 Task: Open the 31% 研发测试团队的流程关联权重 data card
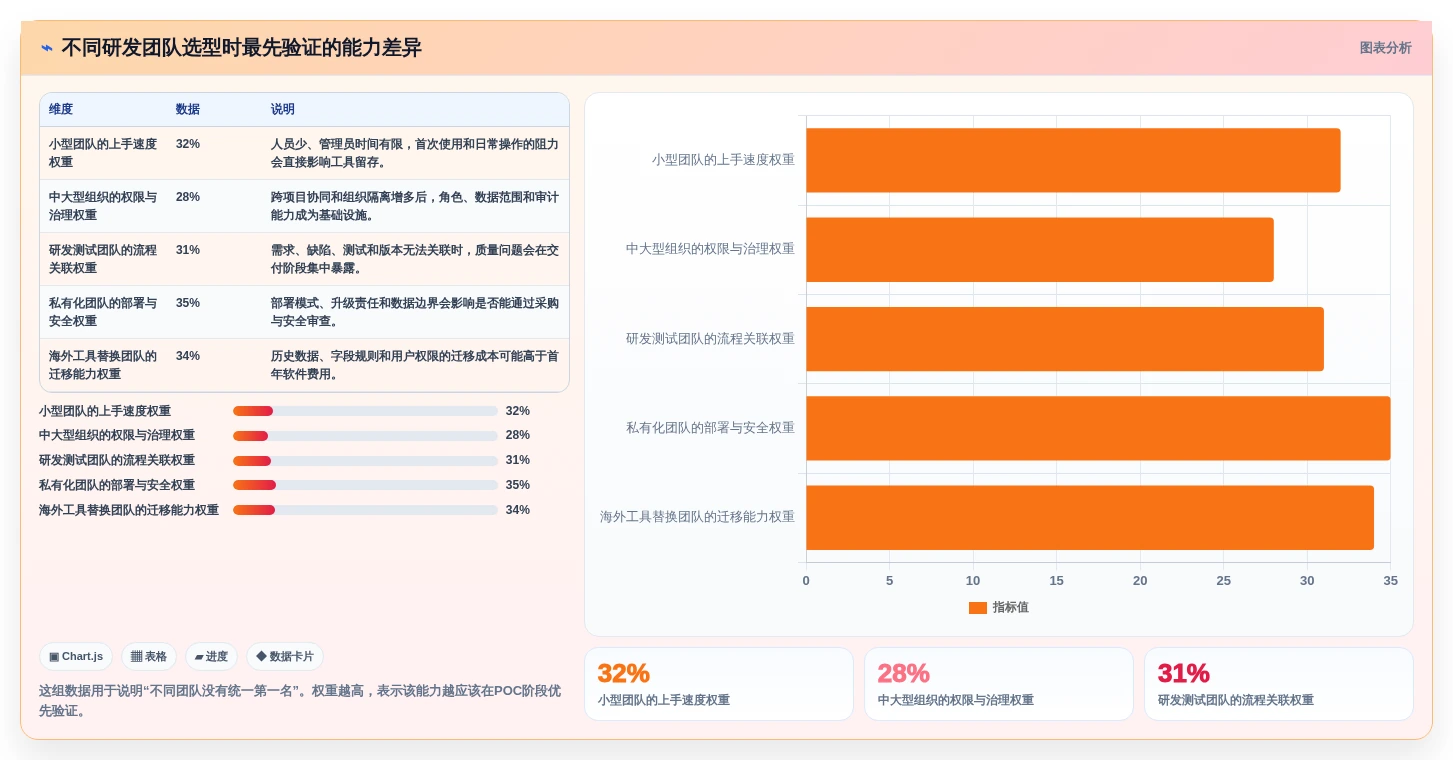[x=1279, y=684]
